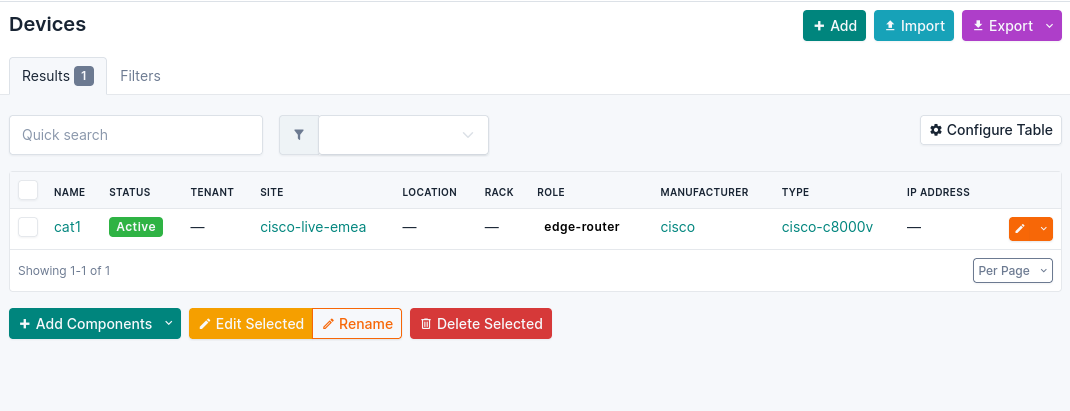Click the upload icon on Import button

pyautogui.click(x=890, y=26)
